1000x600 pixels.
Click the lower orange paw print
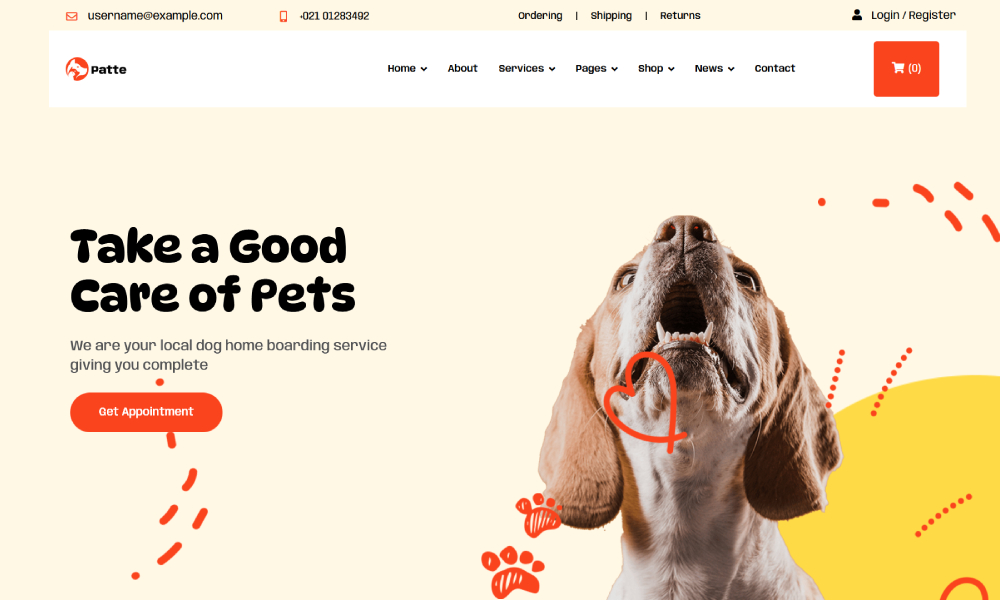pos(512,571)
